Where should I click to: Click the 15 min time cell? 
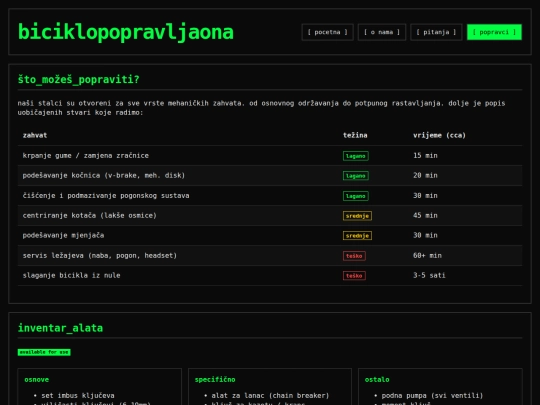tap(425, 156)
